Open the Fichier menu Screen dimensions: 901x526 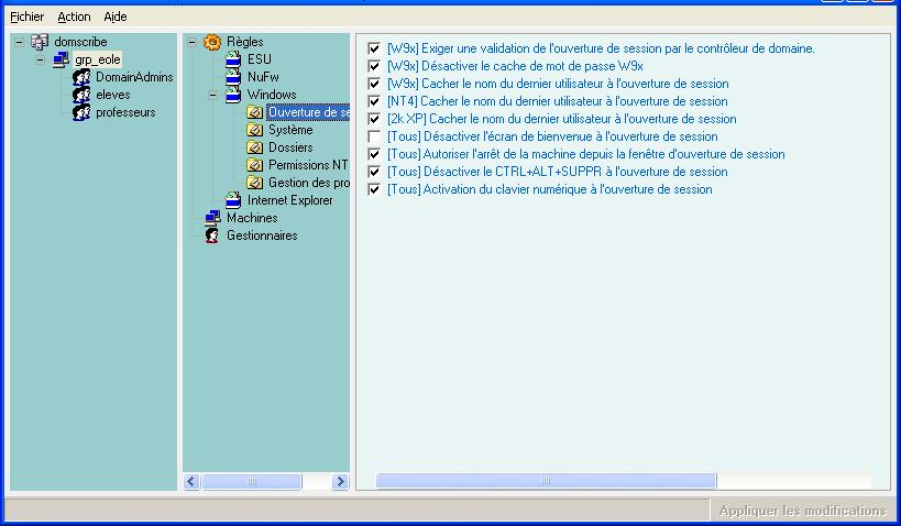[27, 17]
